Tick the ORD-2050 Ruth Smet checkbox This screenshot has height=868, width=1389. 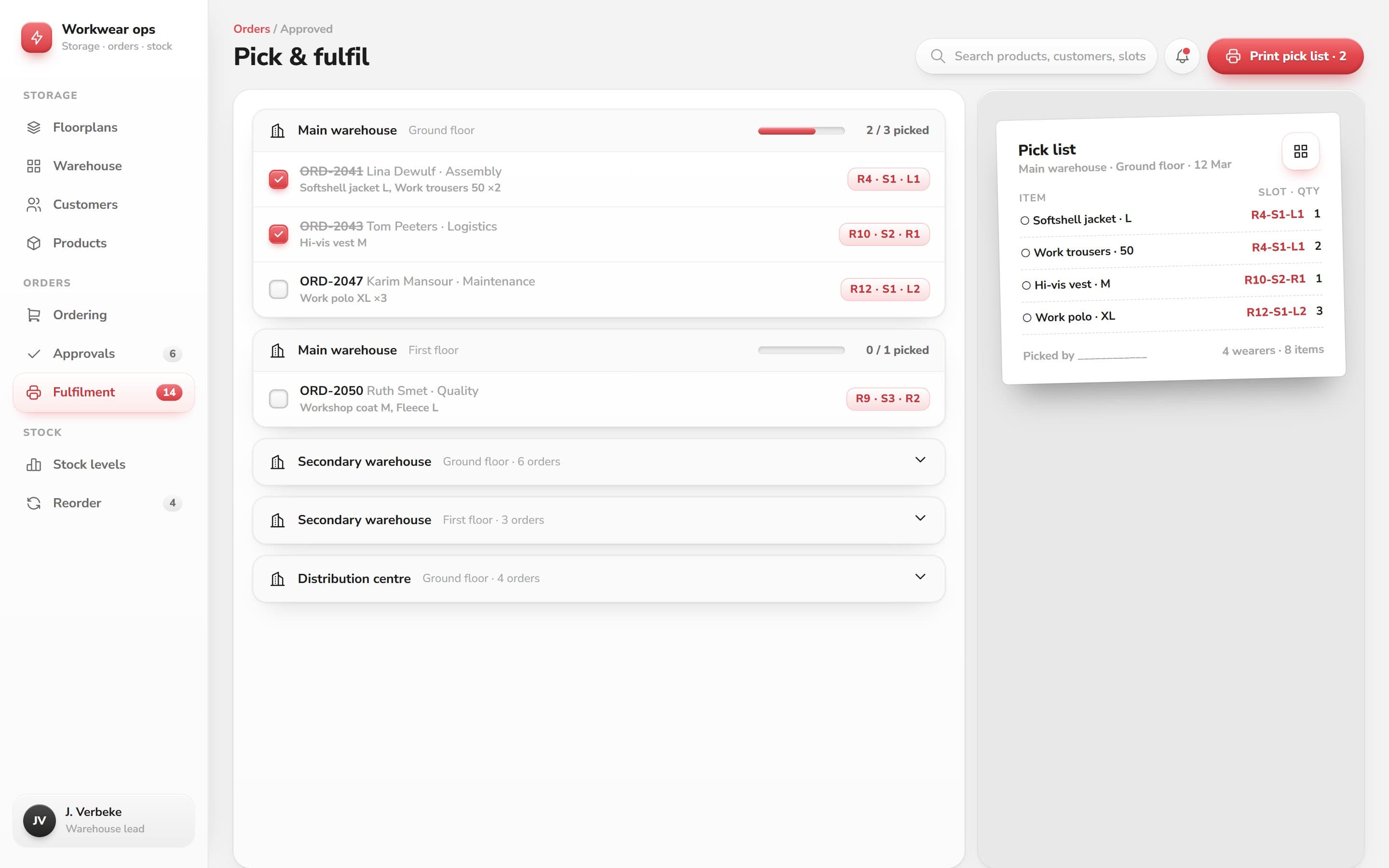click(278, 398)
